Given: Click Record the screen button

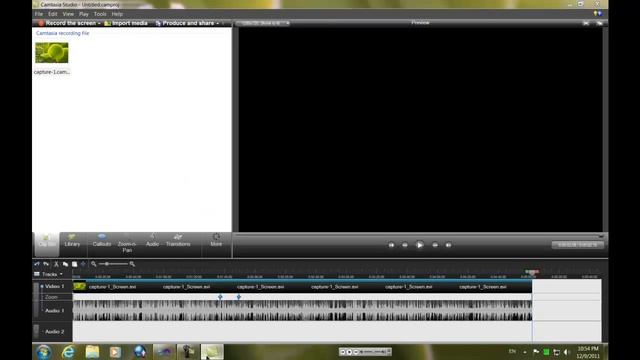Looking at the screenshot, I should pyautogui.click(x=67, y=23).
